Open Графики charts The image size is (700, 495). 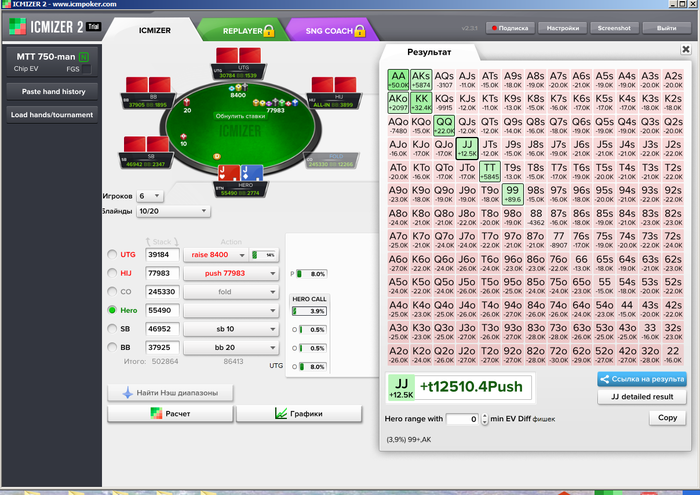click(299, 414)
